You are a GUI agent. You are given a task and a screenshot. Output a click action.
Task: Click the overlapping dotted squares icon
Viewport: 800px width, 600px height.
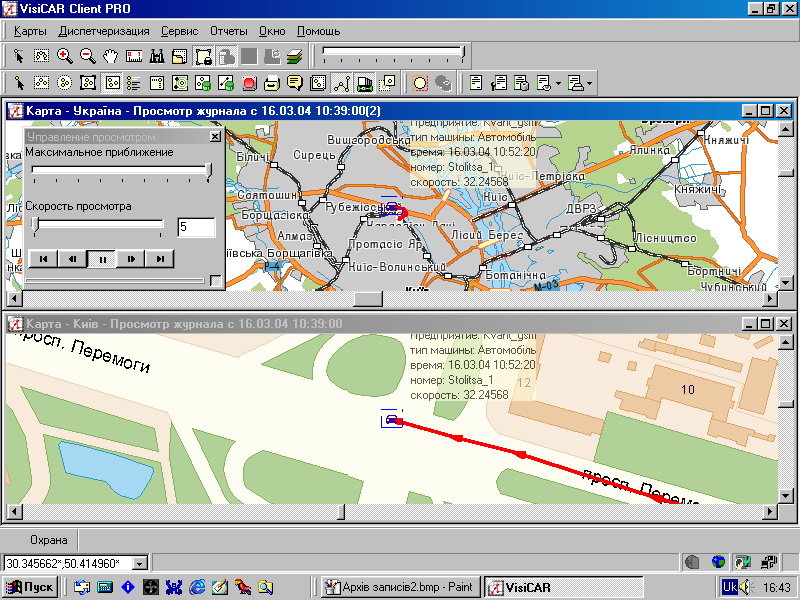click(x=387, y=83)
